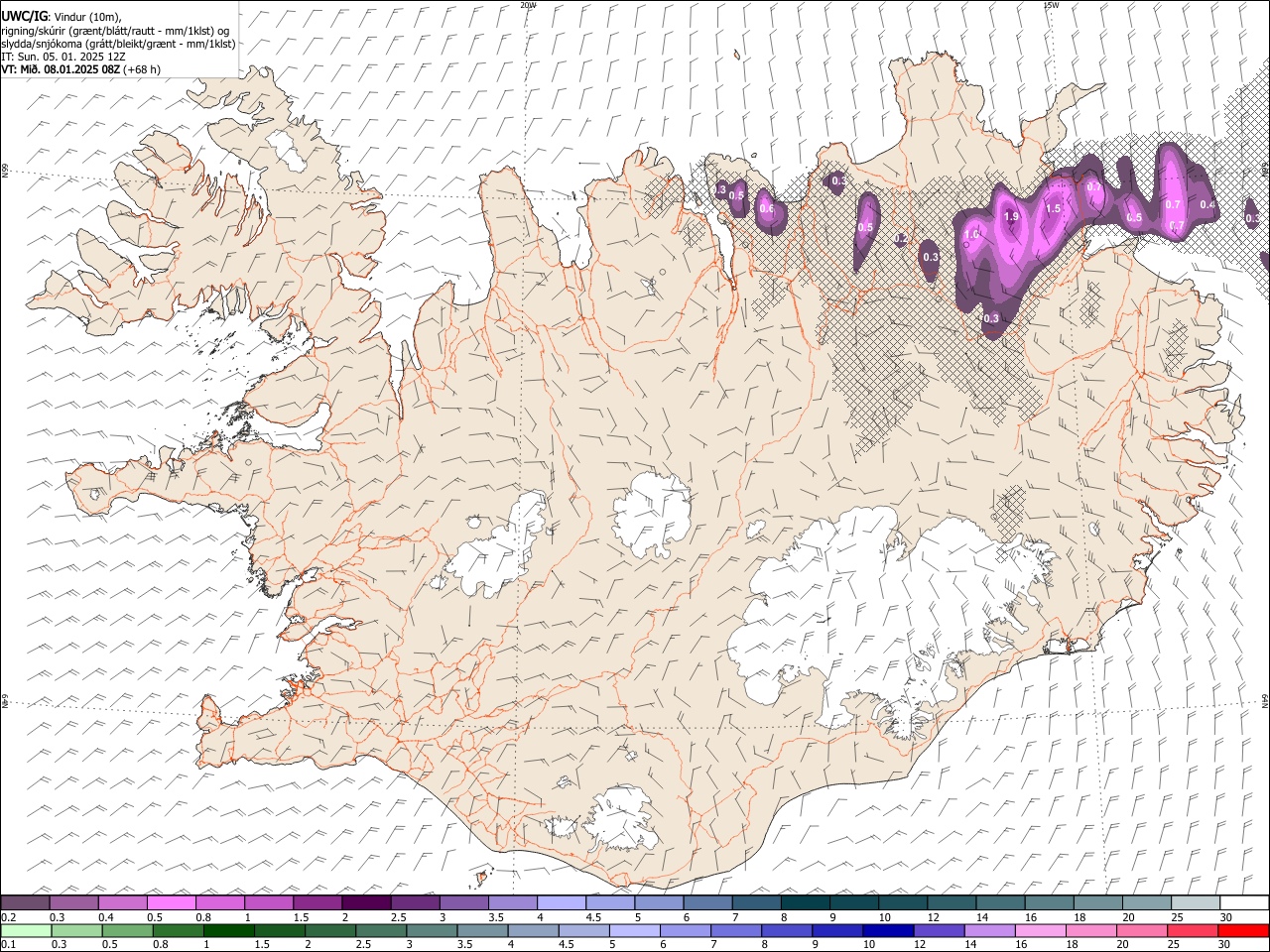Click the 20W longitude label
This screenshot has height=952, width=1270.
click(528, 5)
